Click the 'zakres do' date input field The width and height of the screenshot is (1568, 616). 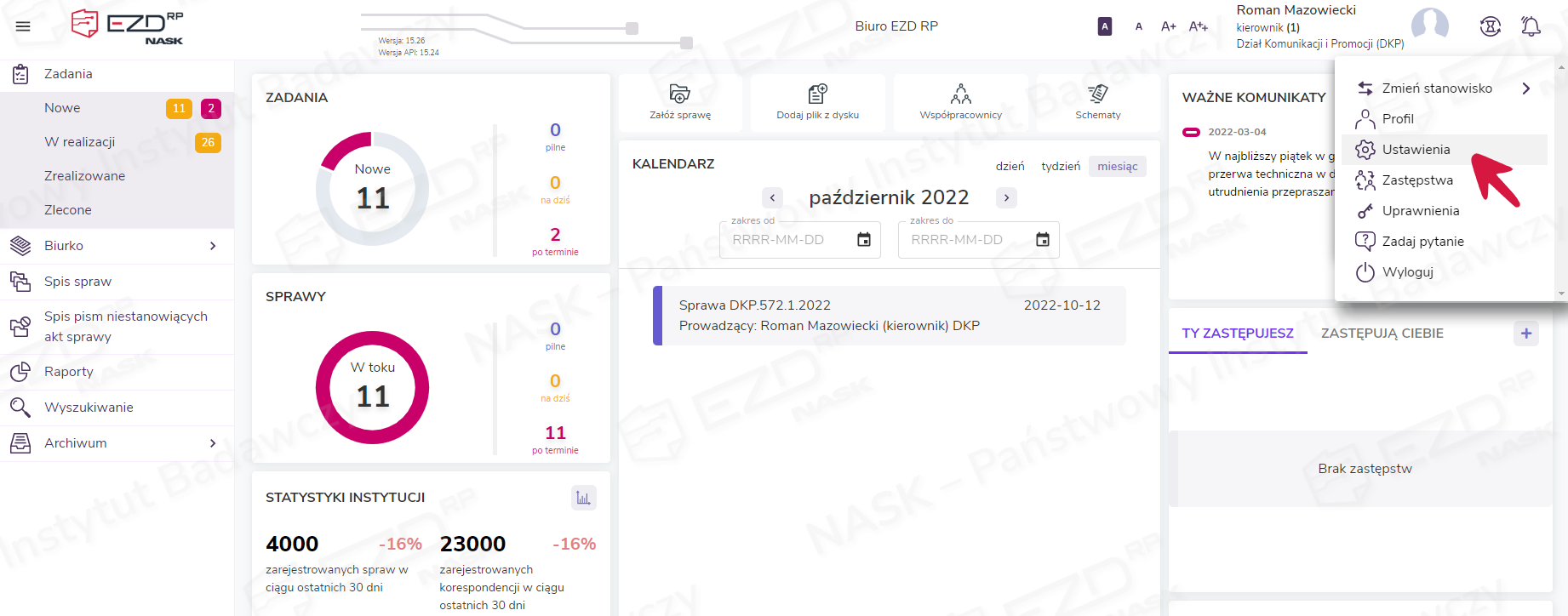[x=966, y=240]
